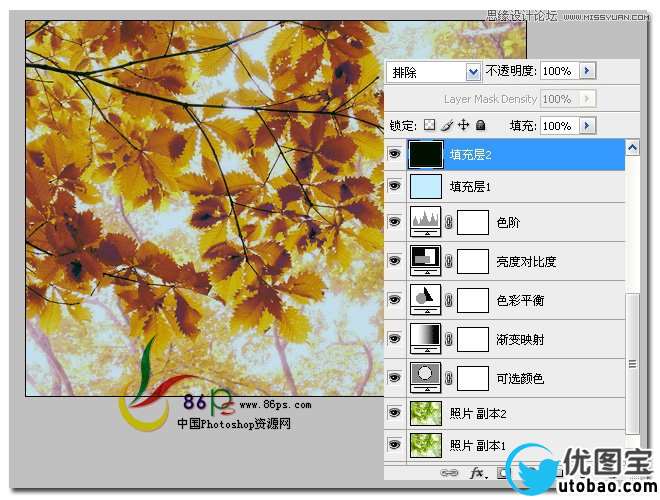
Task: Click the 照片 副本2 layer thumbnail
Action: point(426,413)
